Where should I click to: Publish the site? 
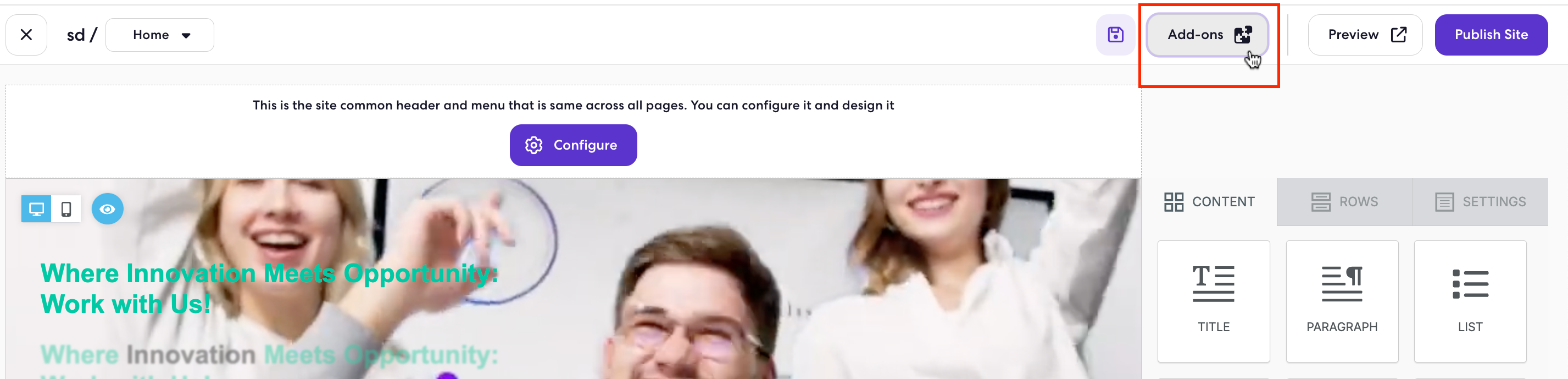tap(1491, 35)
